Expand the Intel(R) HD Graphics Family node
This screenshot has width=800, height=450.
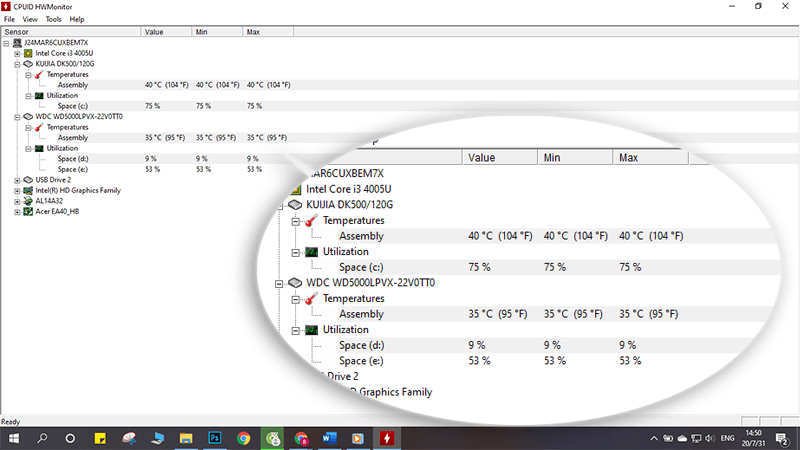[17, 191]
